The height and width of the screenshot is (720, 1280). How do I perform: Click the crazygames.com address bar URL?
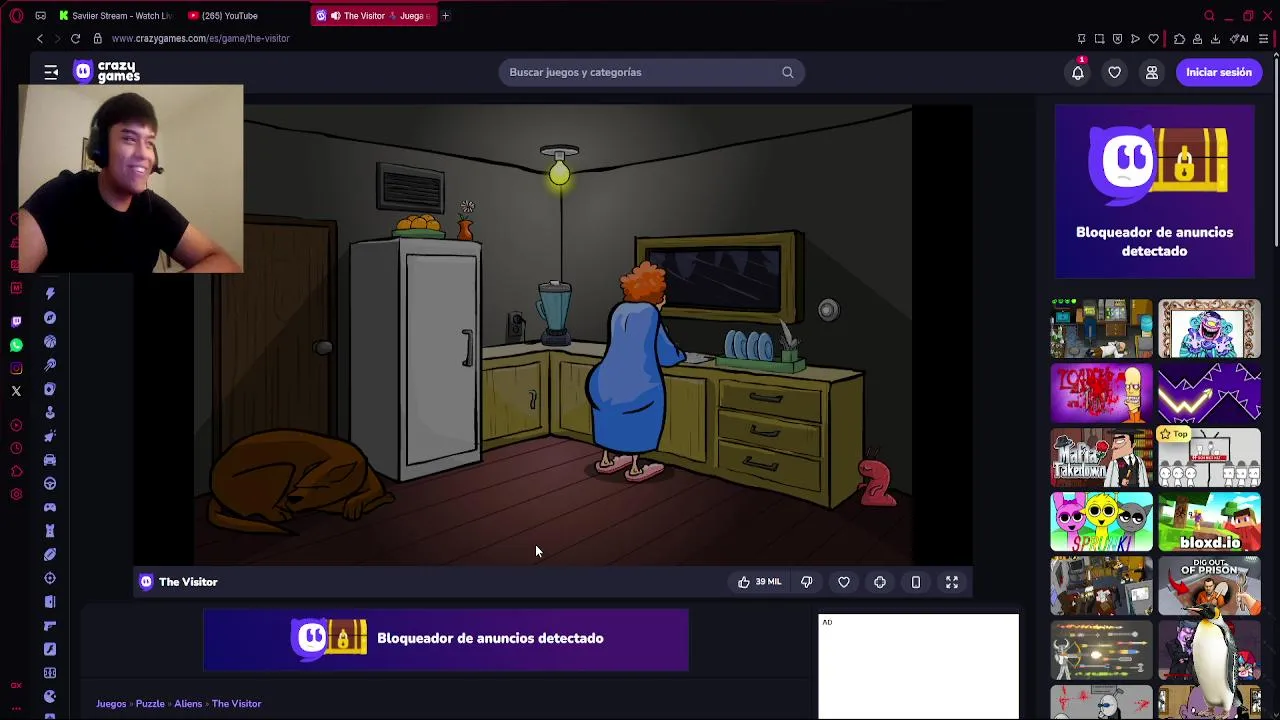pos(200,38)
